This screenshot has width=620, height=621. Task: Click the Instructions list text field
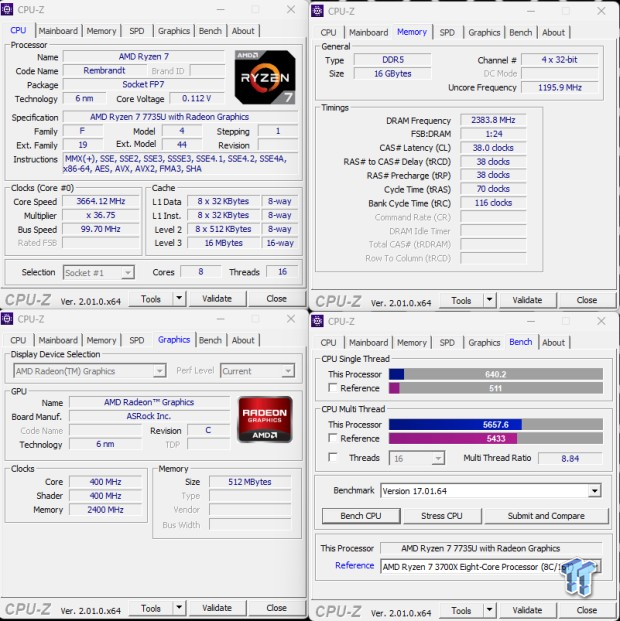pos(180,164)
